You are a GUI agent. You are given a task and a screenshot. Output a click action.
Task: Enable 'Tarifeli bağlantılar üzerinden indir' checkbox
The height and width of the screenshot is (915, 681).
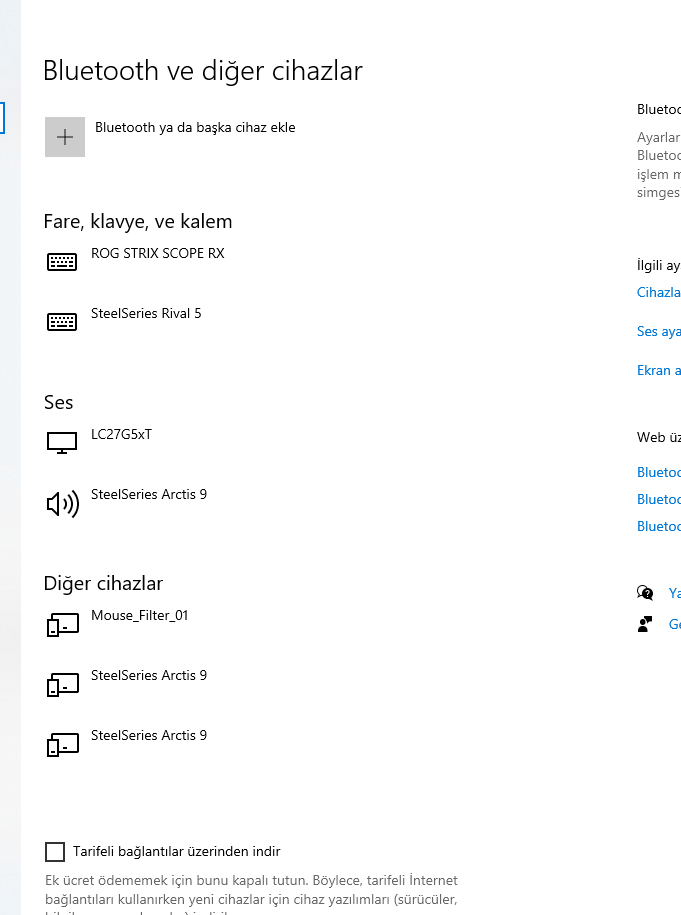click(x=55, y=852)
